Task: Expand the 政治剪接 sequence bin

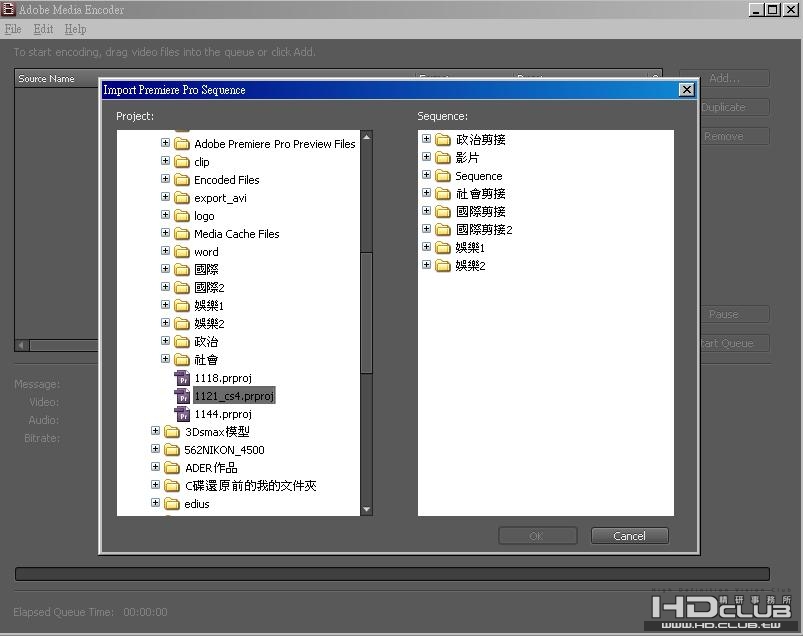Action: (427, 138)
